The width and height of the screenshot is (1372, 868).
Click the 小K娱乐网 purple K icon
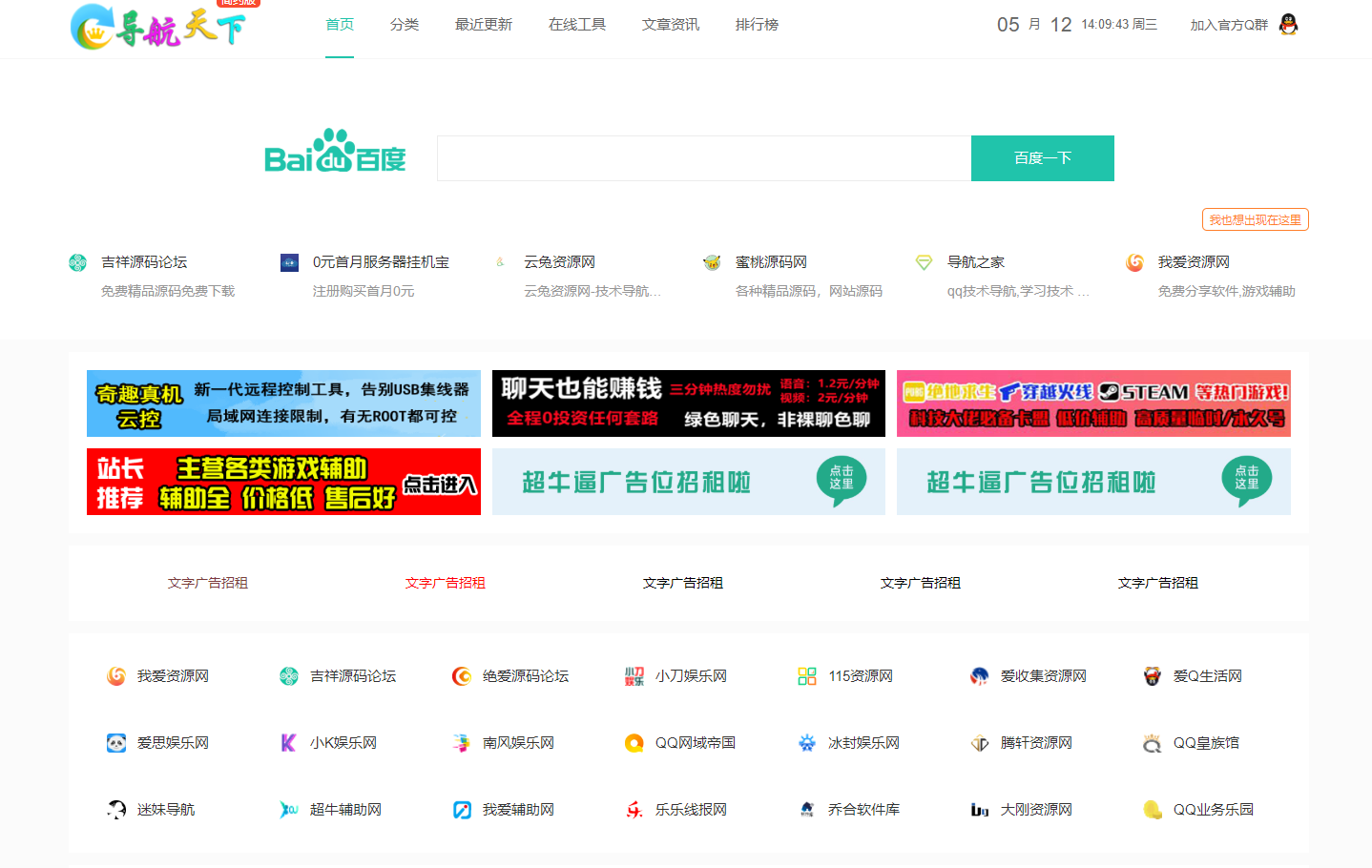point(288,743)
